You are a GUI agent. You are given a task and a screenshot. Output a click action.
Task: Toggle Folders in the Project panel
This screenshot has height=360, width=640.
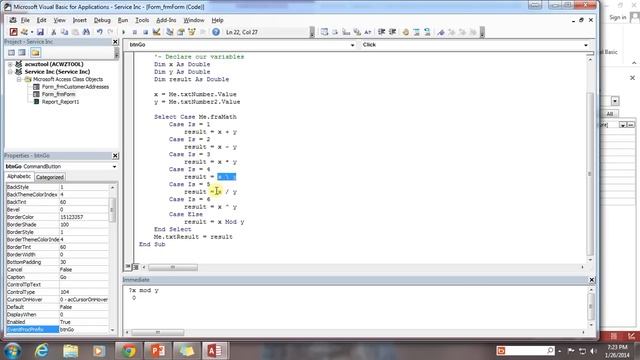tap(35, 52)
